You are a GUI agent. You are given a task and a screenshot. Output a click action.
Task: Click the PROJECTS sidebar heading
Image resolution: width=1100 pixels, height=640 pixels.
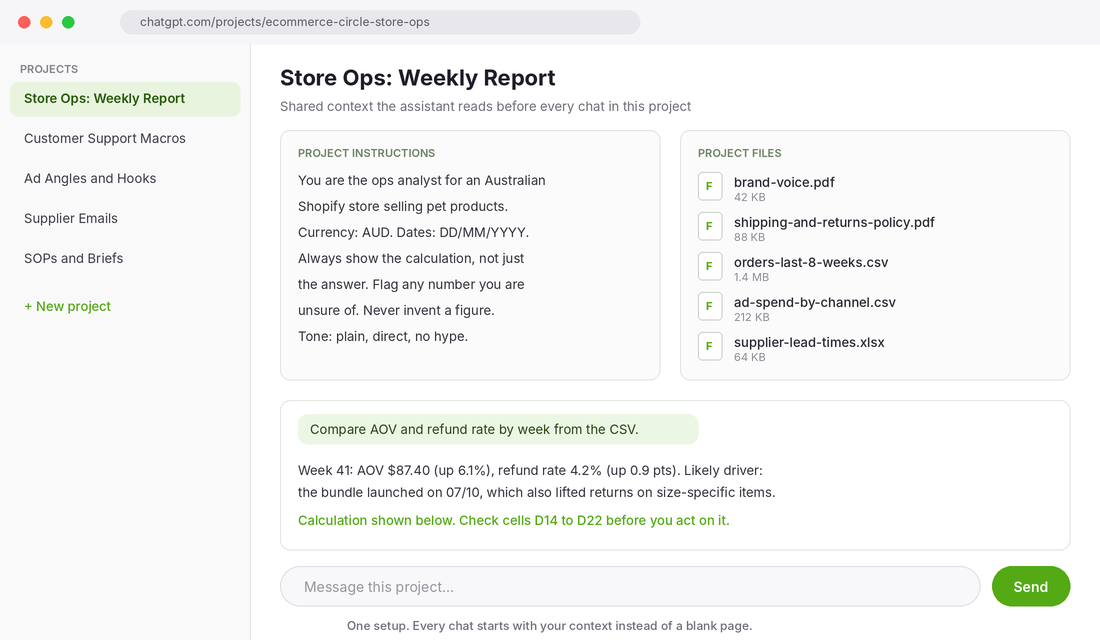coord(49,69)
